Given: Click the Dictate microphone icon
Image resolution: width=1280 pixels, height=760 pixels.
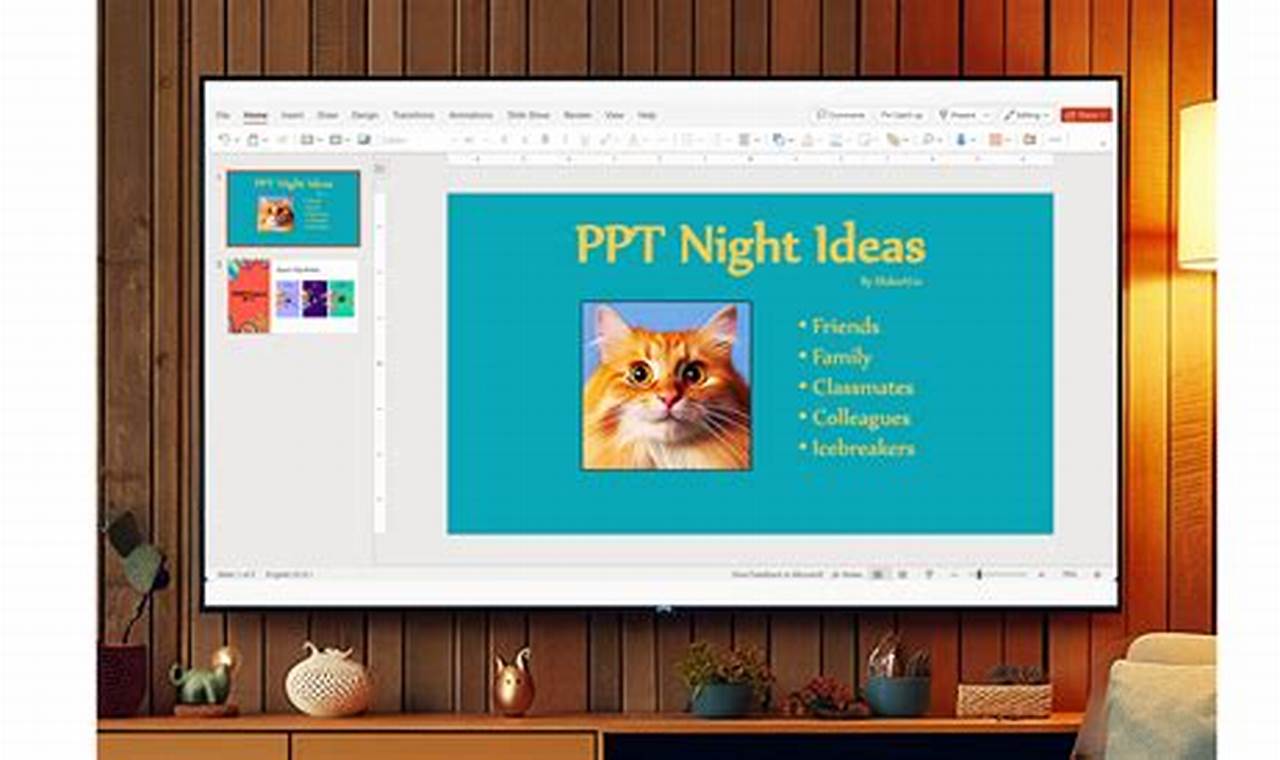Looking at the screenshot, I should tap(962, 139).
